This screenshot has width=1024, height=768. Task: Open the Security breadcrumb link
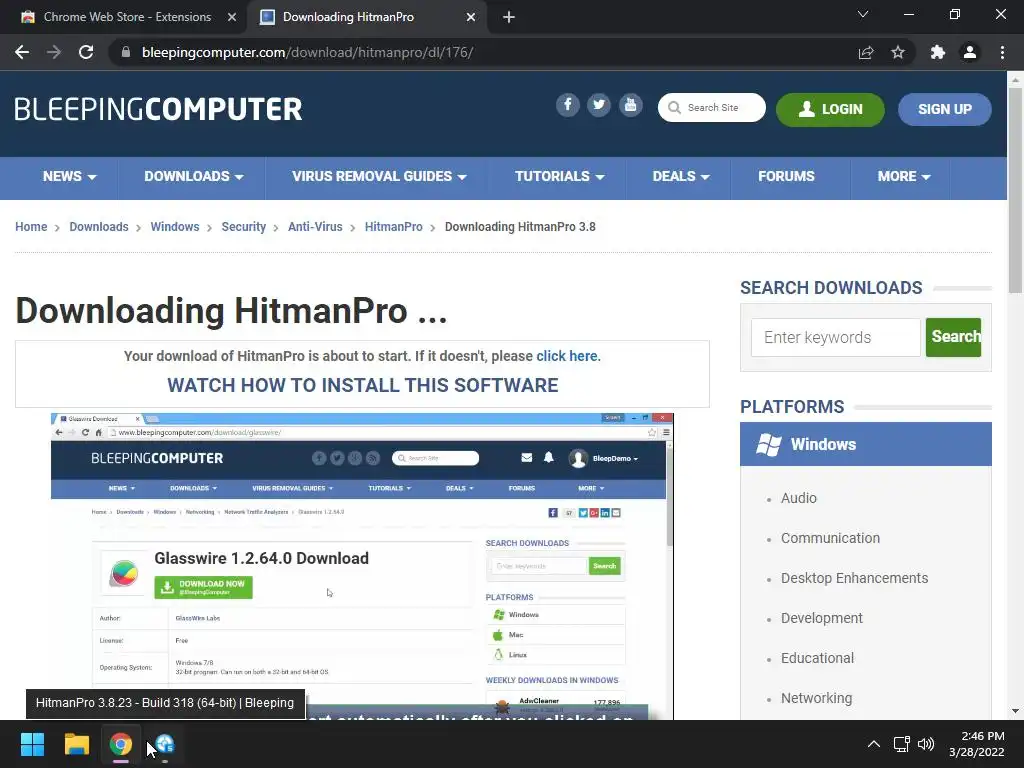(x=244, y=227)
